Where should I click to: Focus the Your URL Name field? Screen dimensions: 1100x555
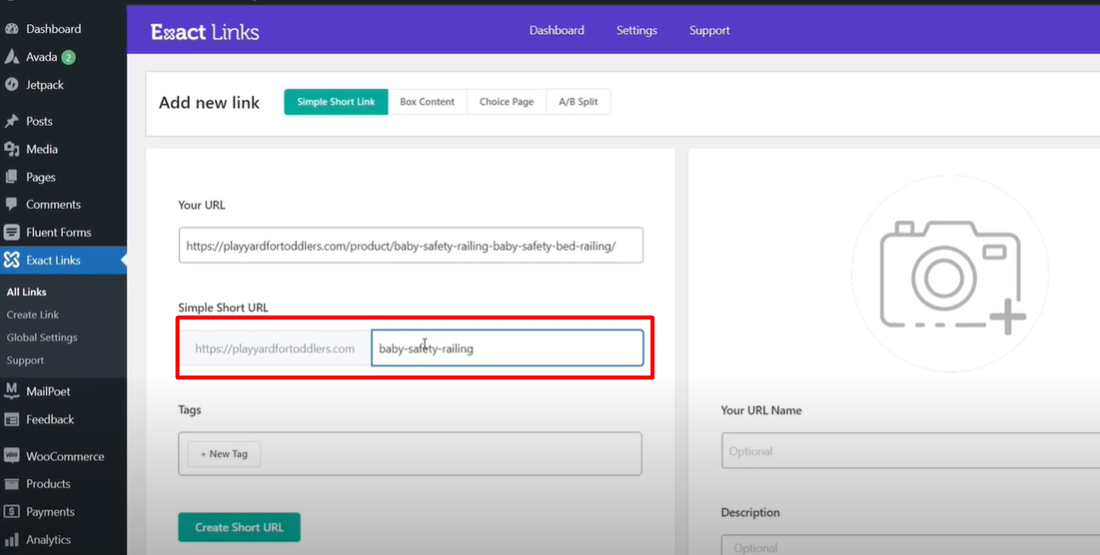click(911, 450)
